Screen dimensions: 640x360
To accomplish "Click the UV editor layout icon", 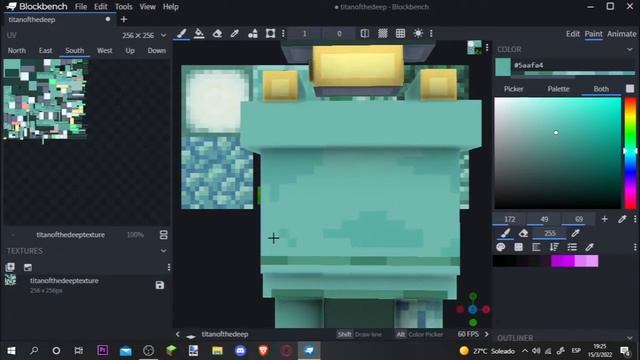I will click(164, 235).
